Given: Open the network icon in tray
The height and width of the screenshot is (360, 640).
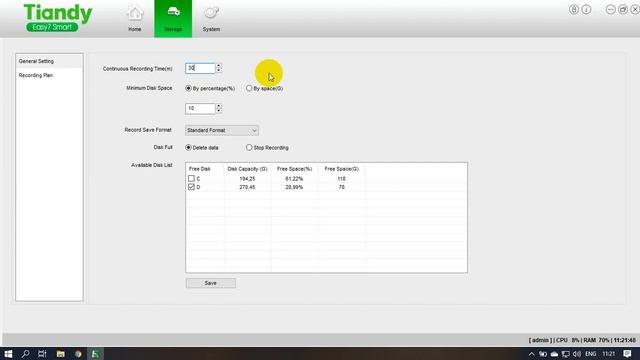Looking at the screenshot, I should click(x=566, y=354).
